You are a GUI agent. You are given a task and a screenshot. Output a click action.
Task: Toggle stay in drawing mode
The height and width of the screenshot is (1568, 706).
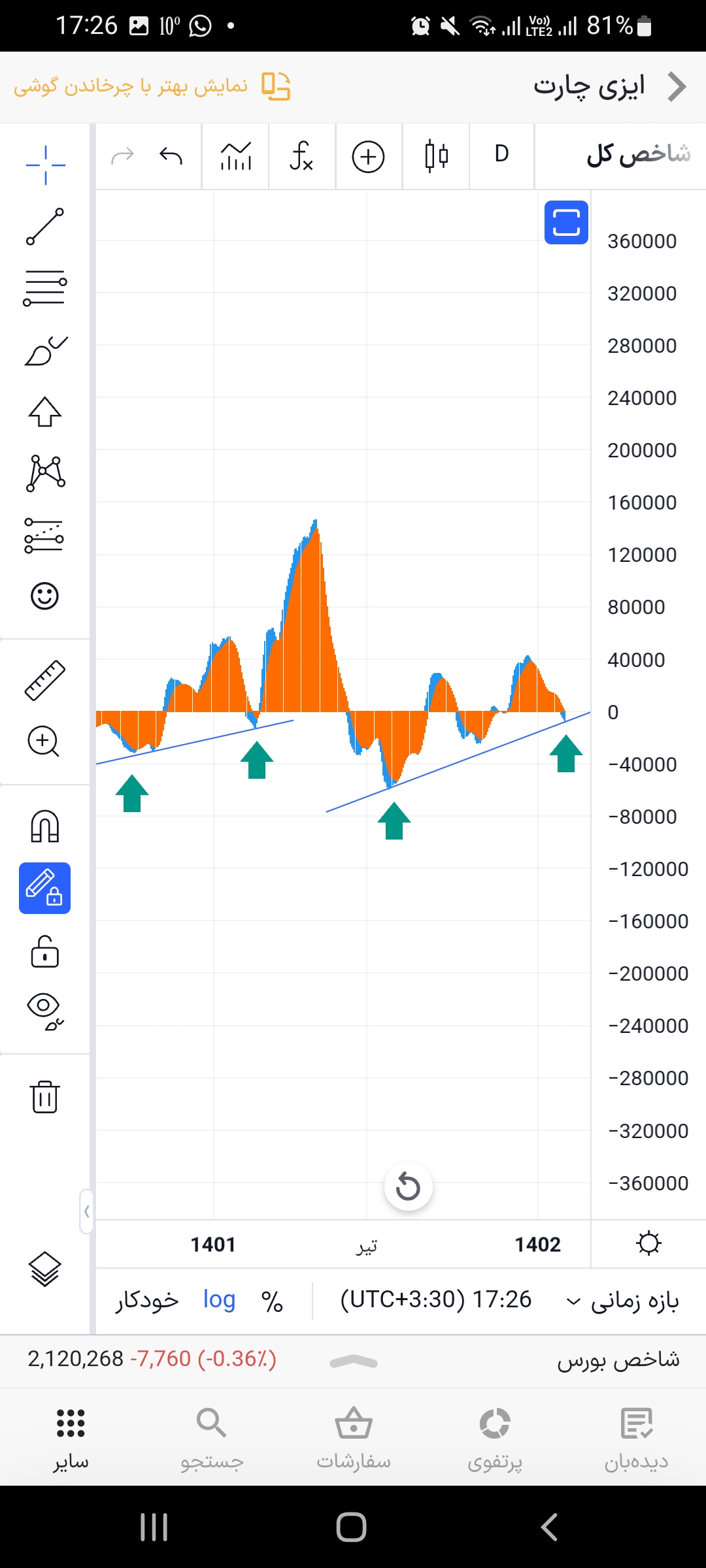point(44,888)
